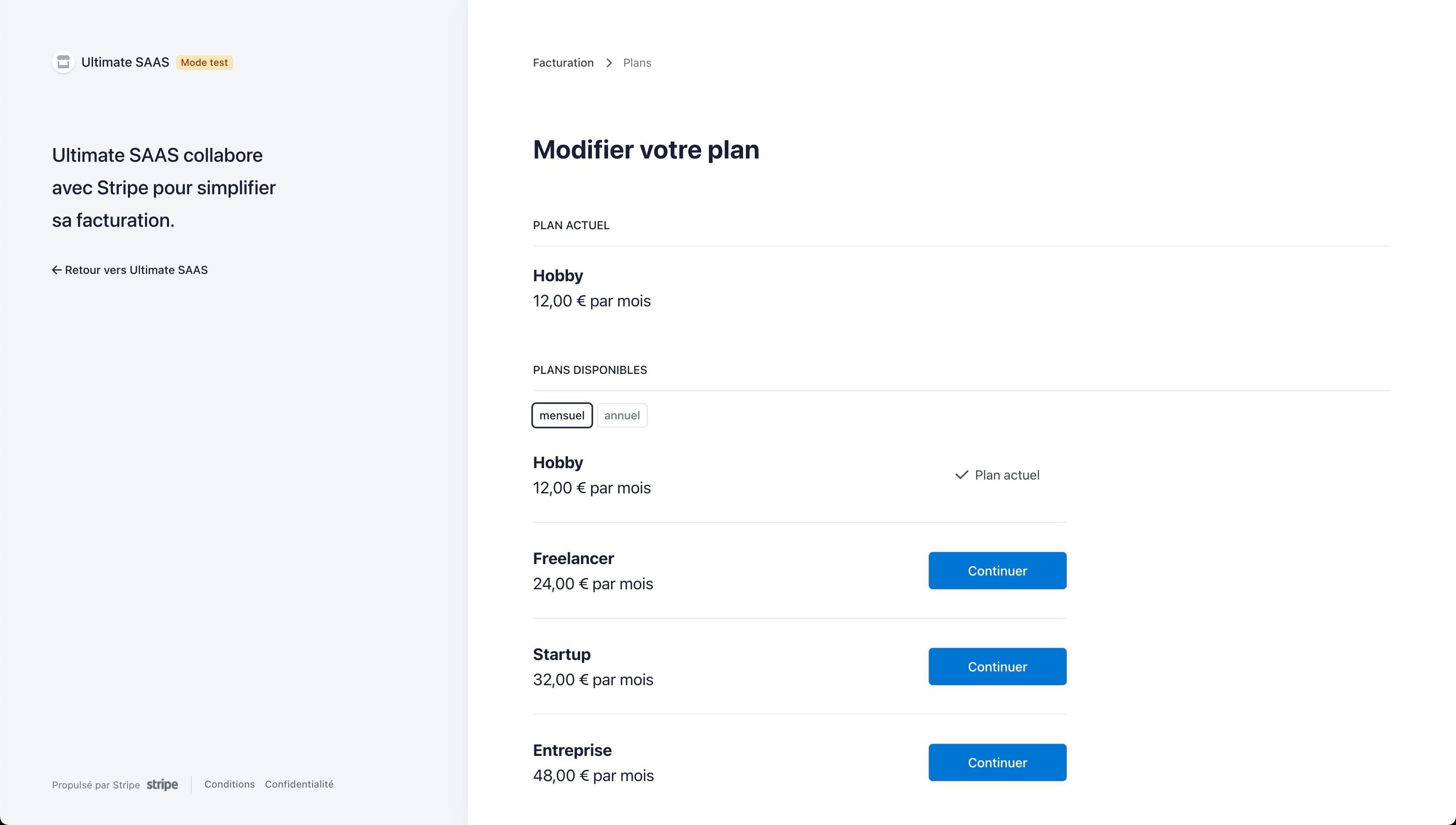
Task: Click the back arrow icon before Retour
Action: pyautogui.click(x=56, y=270)
